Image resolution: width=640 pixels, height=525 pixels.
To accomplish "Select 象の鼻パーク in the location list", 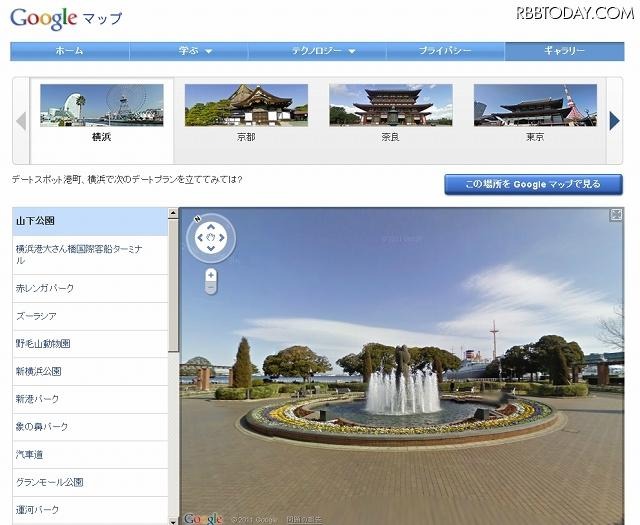I will point(90,427).
